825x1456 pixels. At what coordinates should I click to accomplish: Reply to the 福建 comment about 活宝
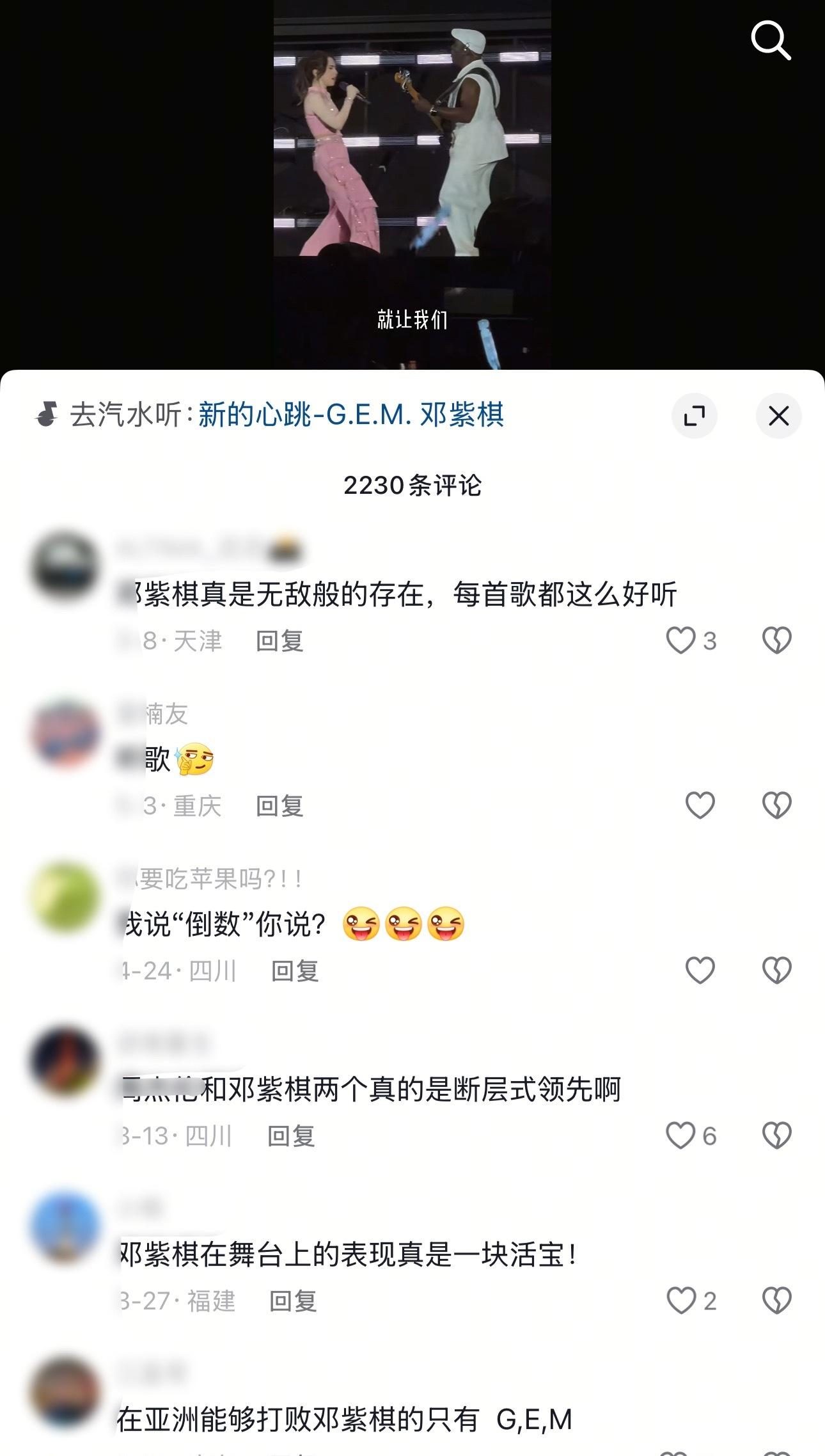click(293, 1301)
